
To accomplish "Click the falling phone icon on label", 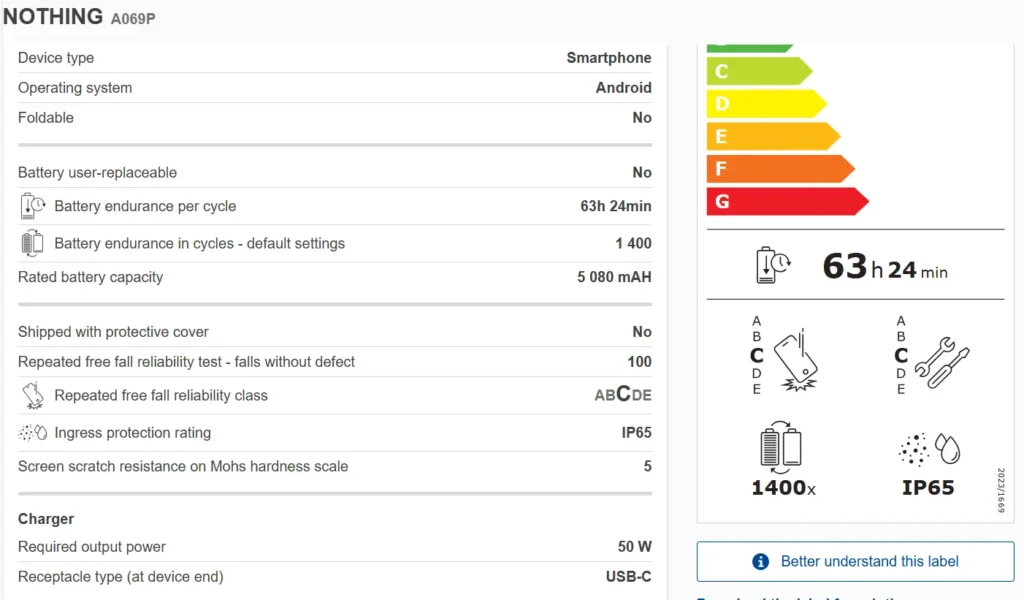I will coord(794,356).
